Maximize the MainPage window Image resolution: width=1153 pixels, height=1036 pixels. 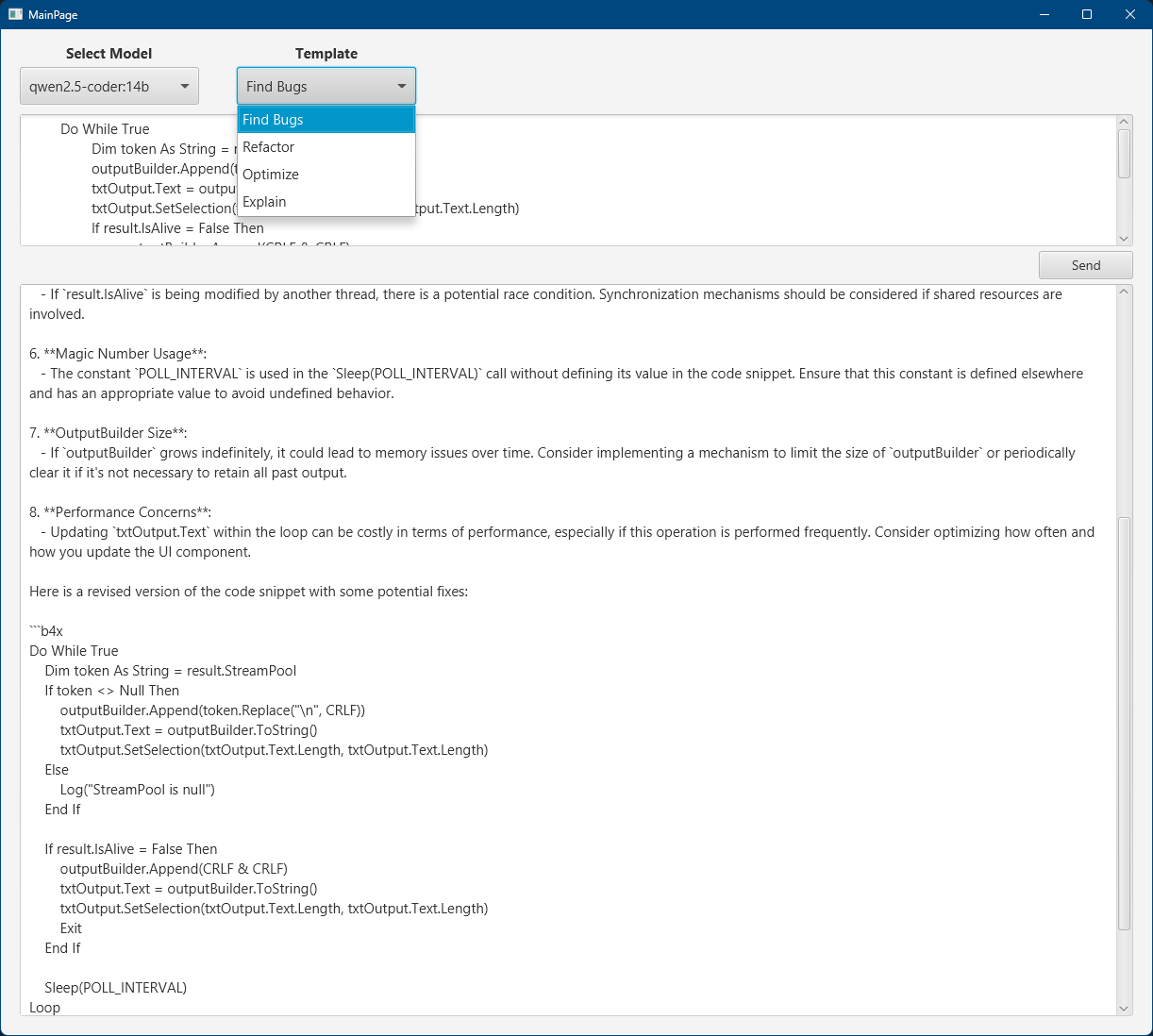[1087, 14]
